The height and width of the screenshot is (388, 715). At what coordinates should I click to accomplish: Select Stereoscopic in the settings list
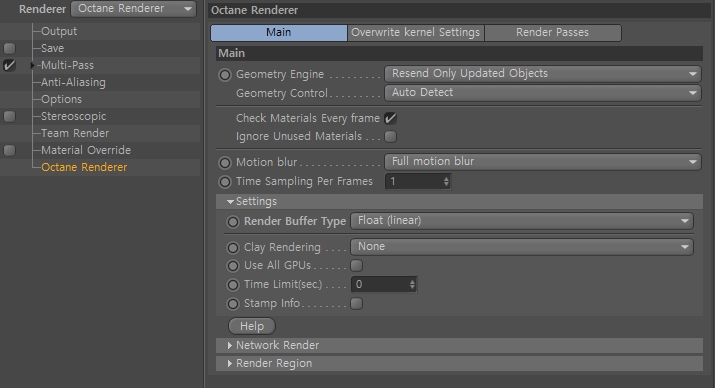[x=73, y=116]
